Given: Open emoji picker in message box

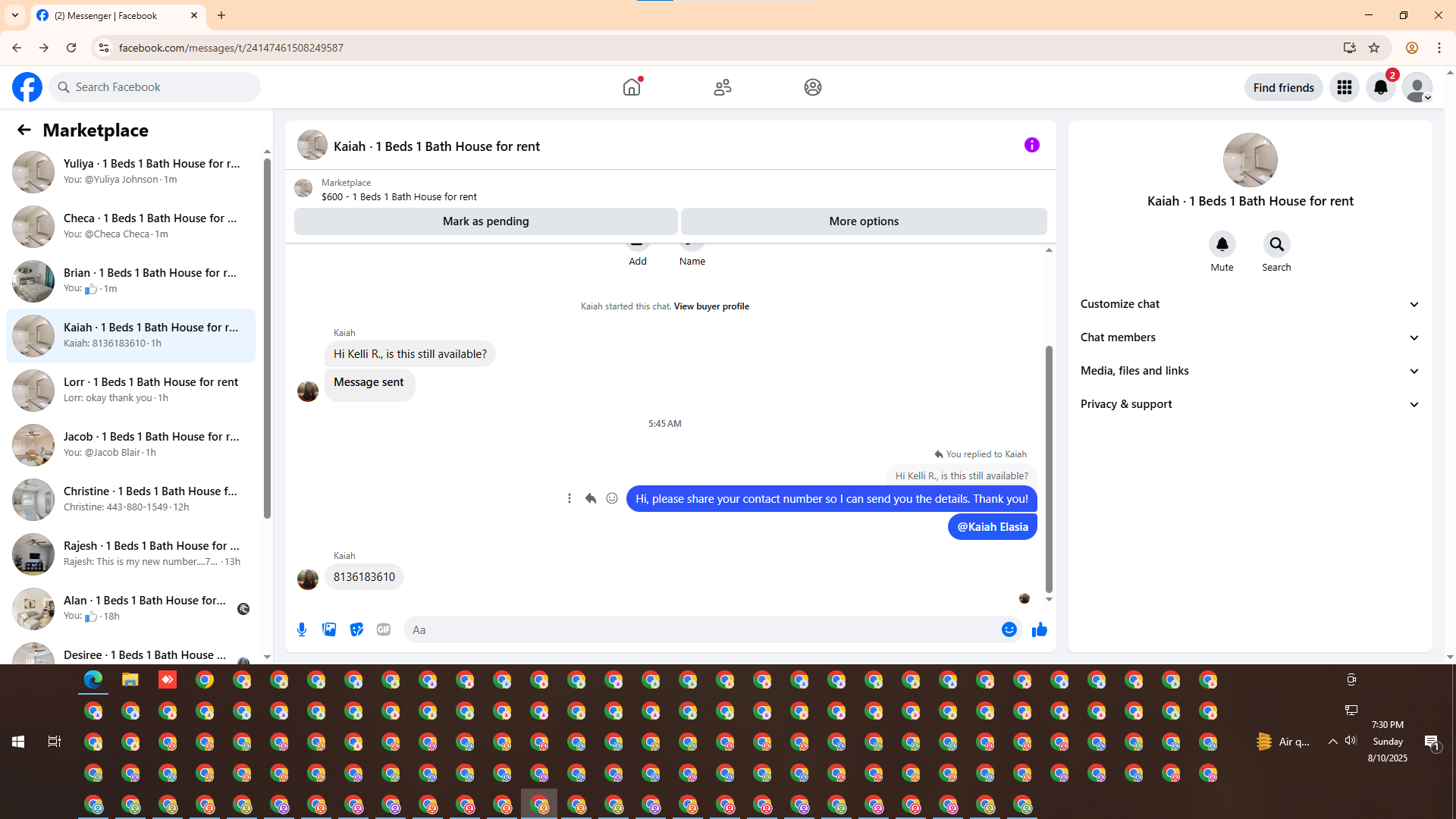Looking at the screenshot, I should pyautogui.click(x=1009, y=629).
